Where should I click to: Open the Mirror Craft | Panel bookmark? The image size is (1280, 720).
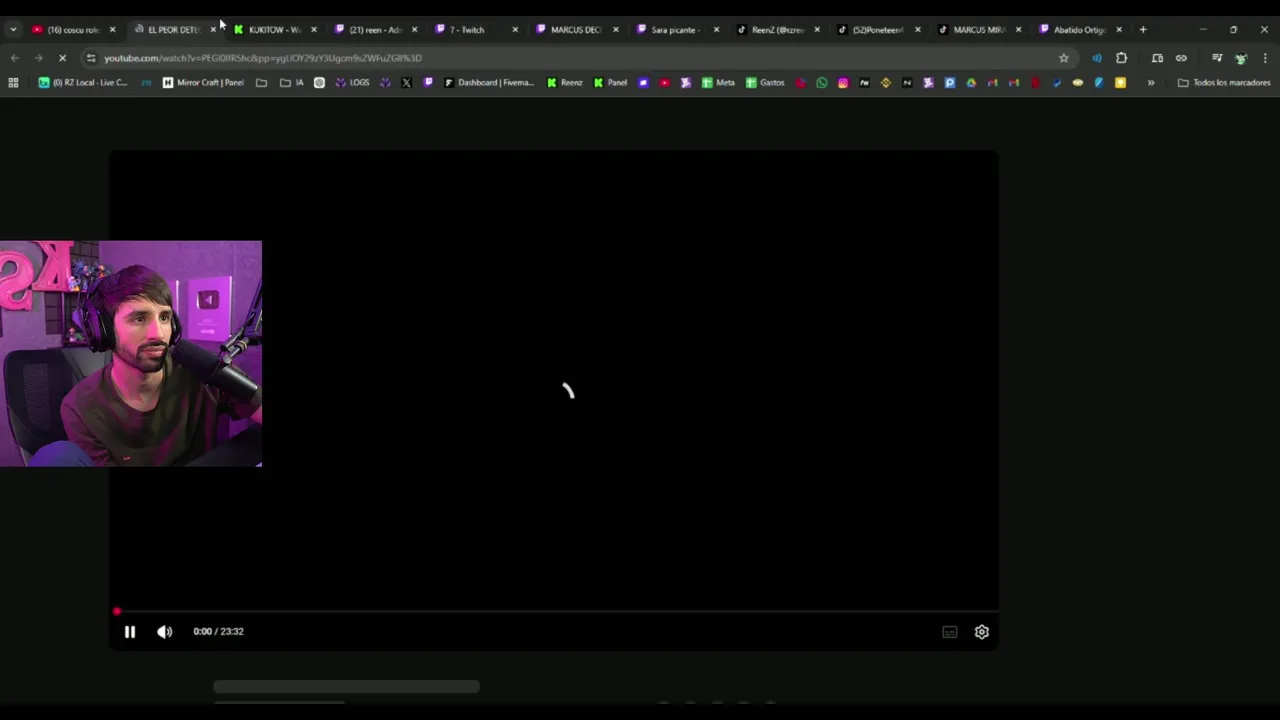(x=203, y=83)
